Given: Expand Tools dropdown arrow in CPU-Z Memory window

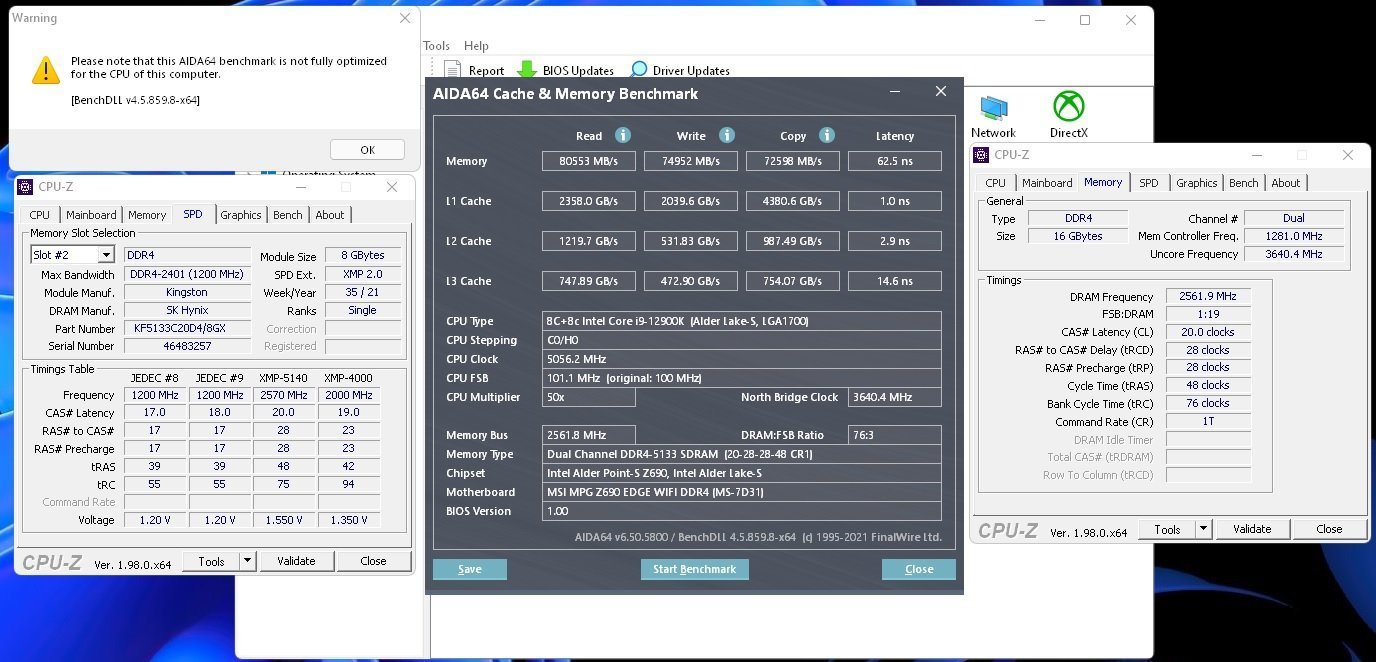Looking at the screenshot, I should [x=1203, y=529].
